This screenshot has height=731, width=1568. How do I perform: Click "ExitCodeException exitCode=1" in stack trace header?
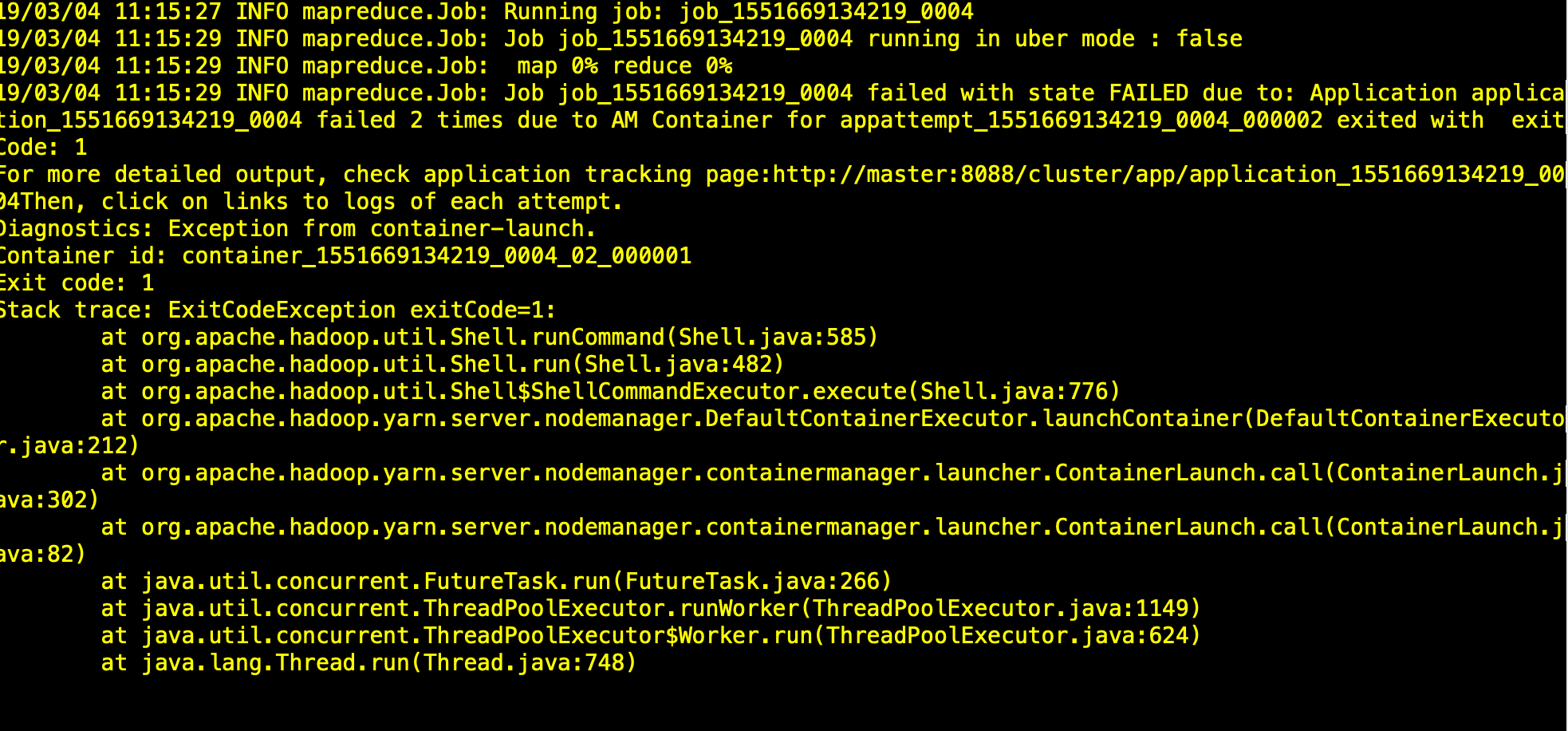pos(361,310)
